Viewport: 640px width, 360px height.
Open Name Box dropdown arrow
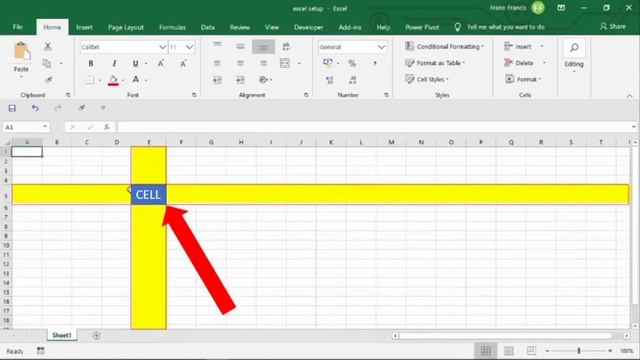[45, 127]
